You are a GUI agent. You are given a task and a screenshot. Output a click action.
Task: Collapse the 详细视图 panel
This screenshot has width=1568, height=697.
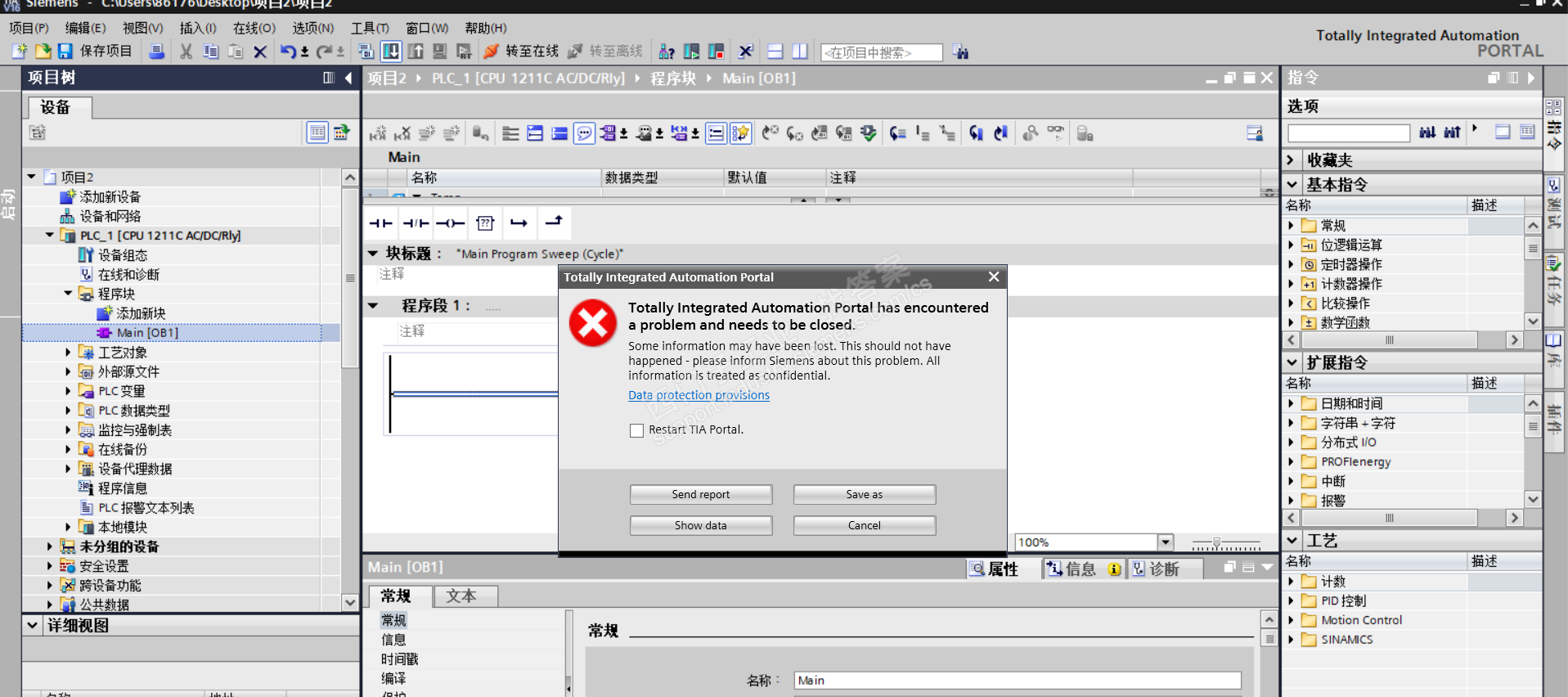click(x=32, y=626)
